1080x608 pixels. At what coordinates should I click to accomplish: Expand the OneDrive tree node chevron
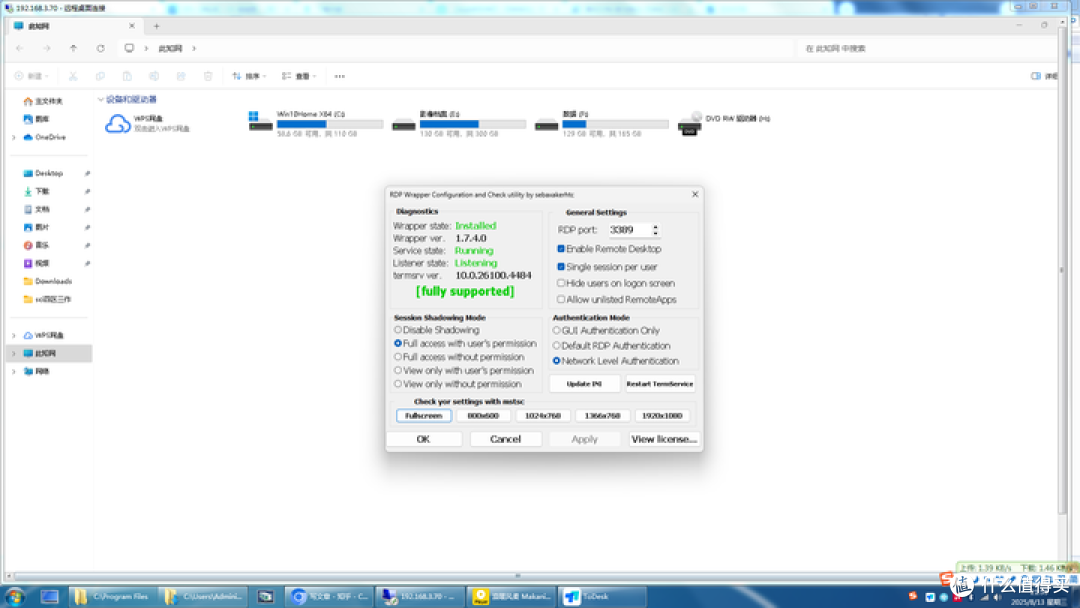click(x=13, y=137)
